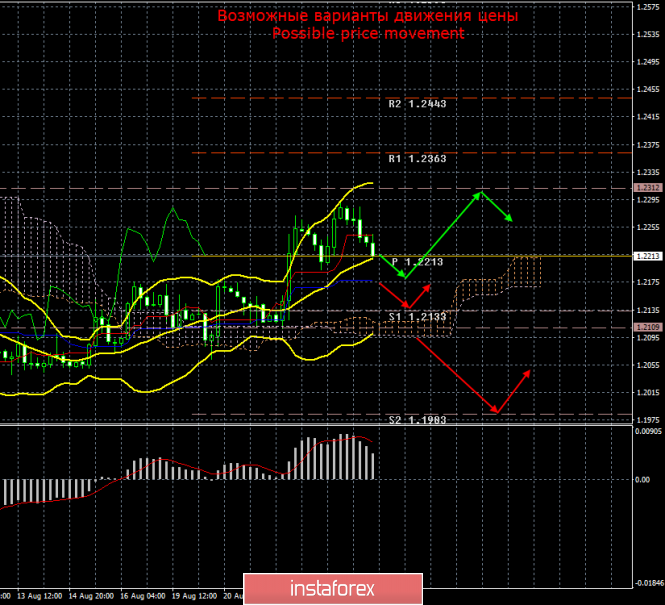Click the 1.2055 price axis value

coord(648,365)
